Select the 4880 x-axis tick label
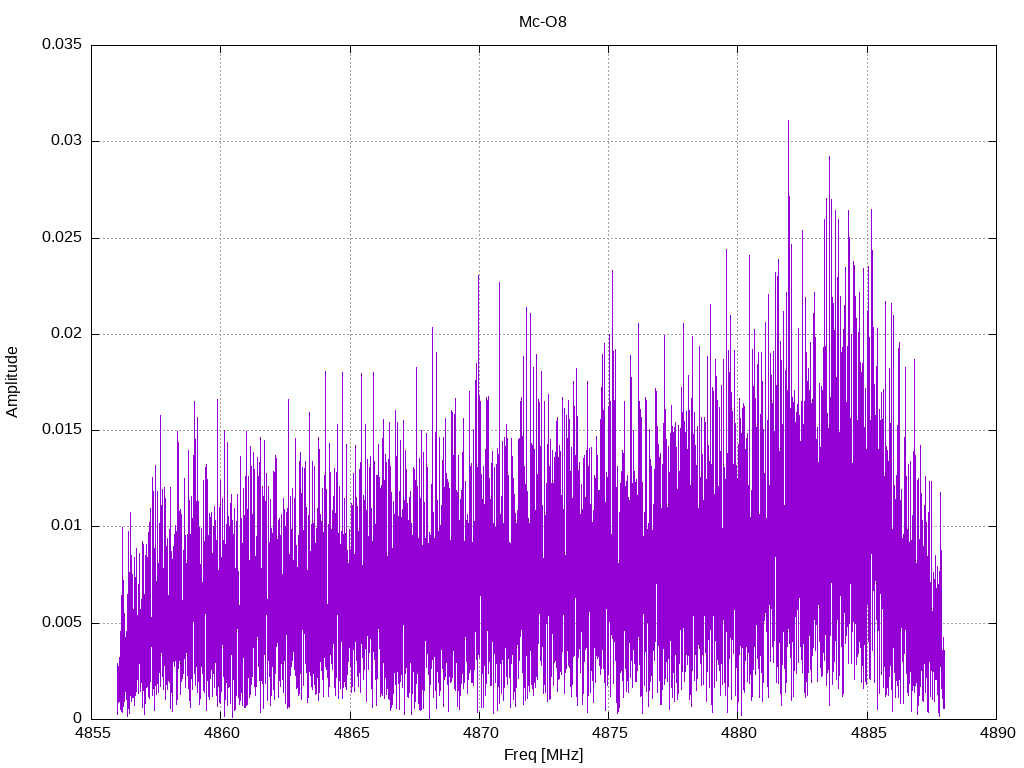 coord(738,734)
